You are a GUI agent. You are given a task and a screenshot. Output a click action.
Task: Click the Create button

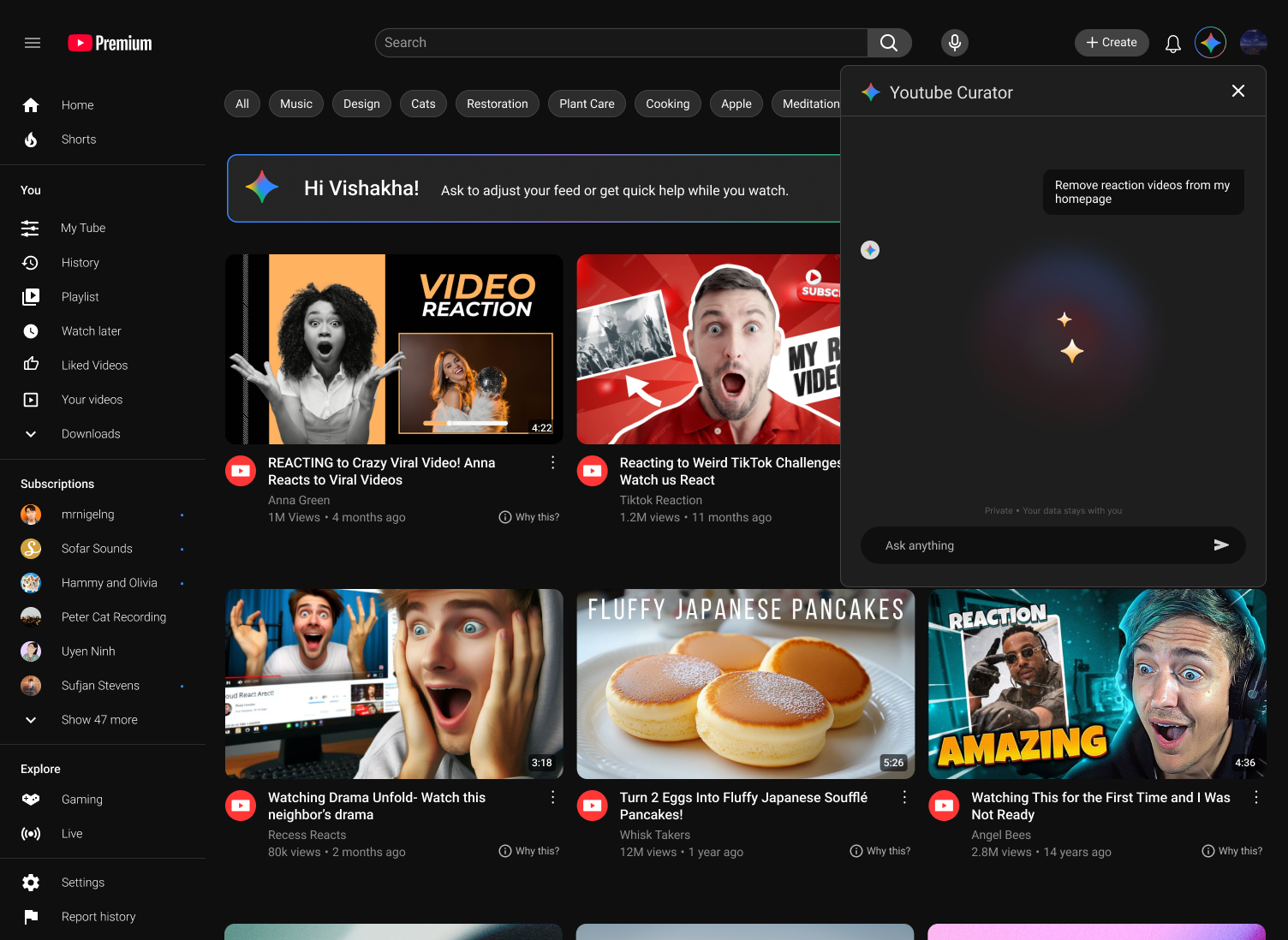pos(1112,42)
